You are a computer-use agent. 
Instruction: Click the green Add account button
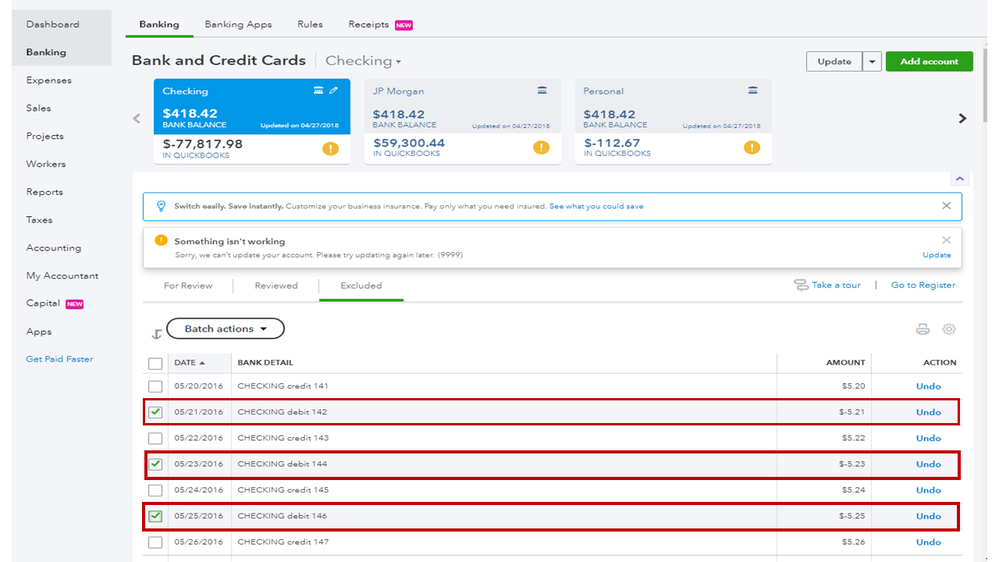pos(929,61)
